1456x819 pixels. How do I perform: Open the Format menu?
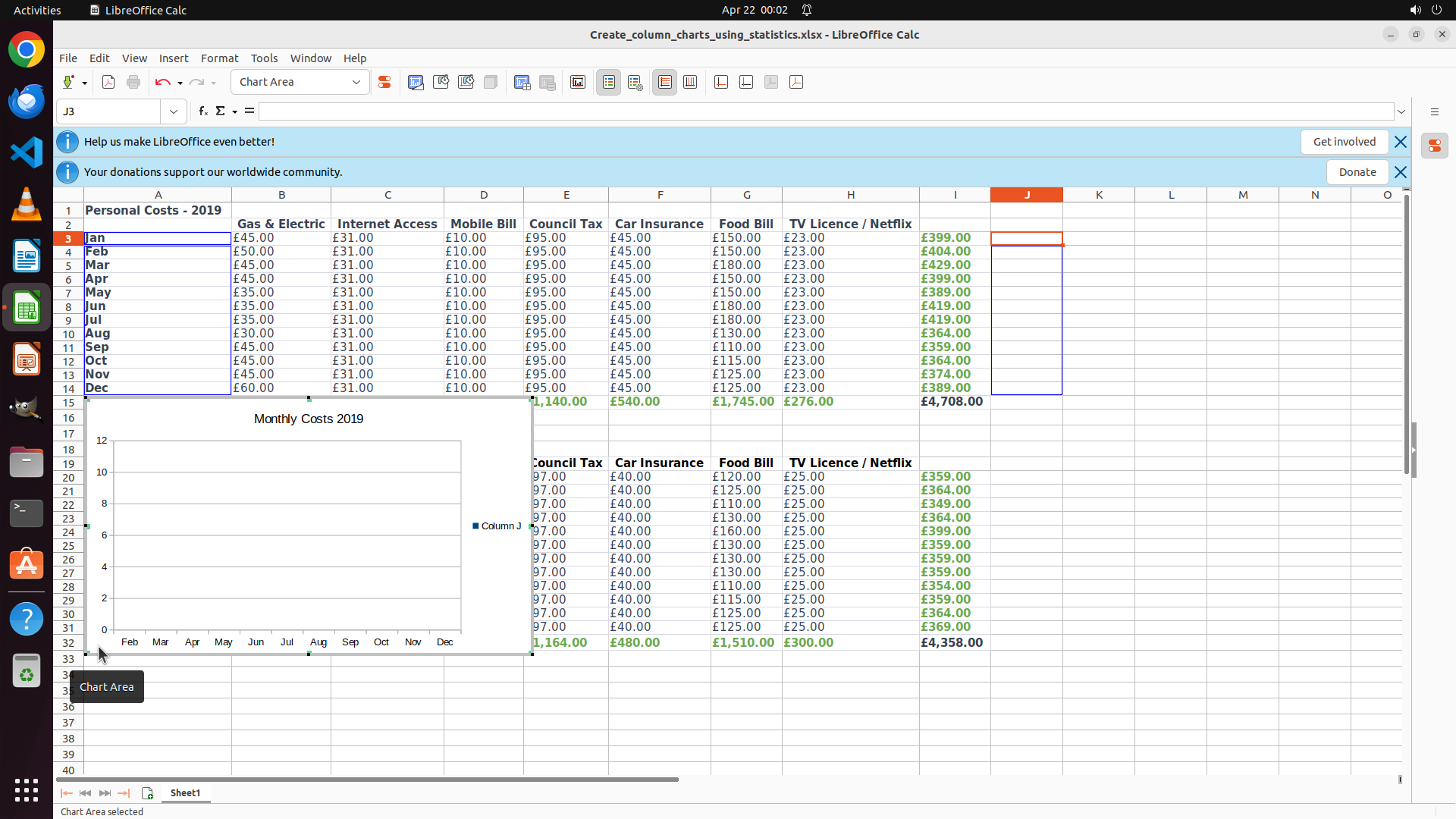click(x=219, y=58)
